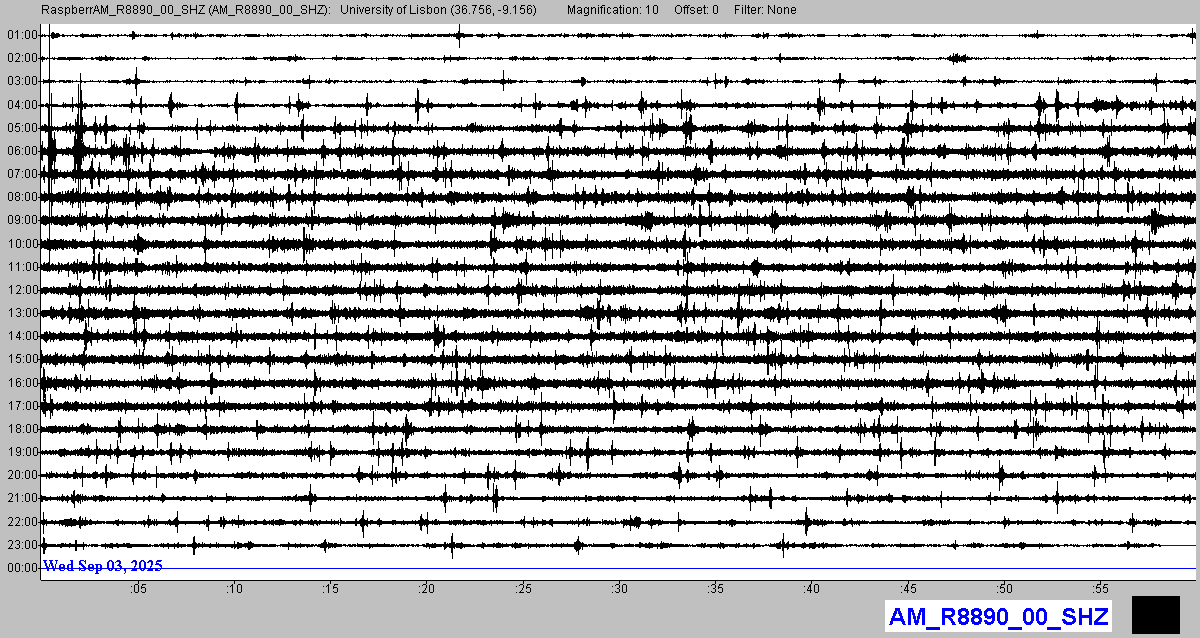The height and width of the screenshot is (638, 1200).
Task: Click the :30 minute axis marker
Action: [619, 589]
